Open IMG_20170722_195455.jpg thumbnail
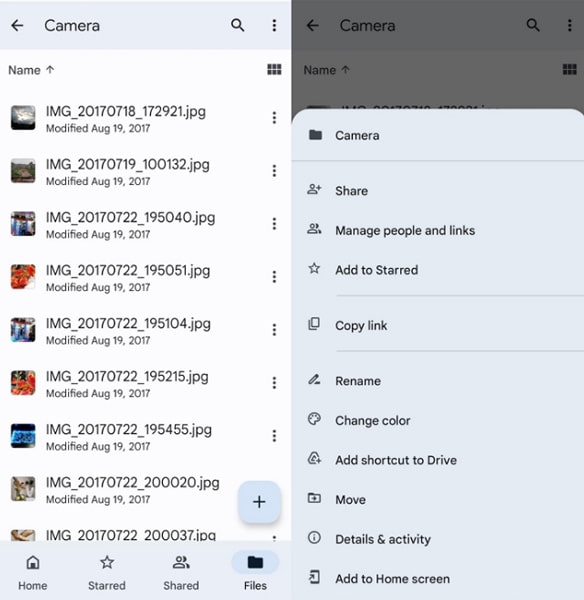The width and height of the screenshot is (584, 600). 23,435
